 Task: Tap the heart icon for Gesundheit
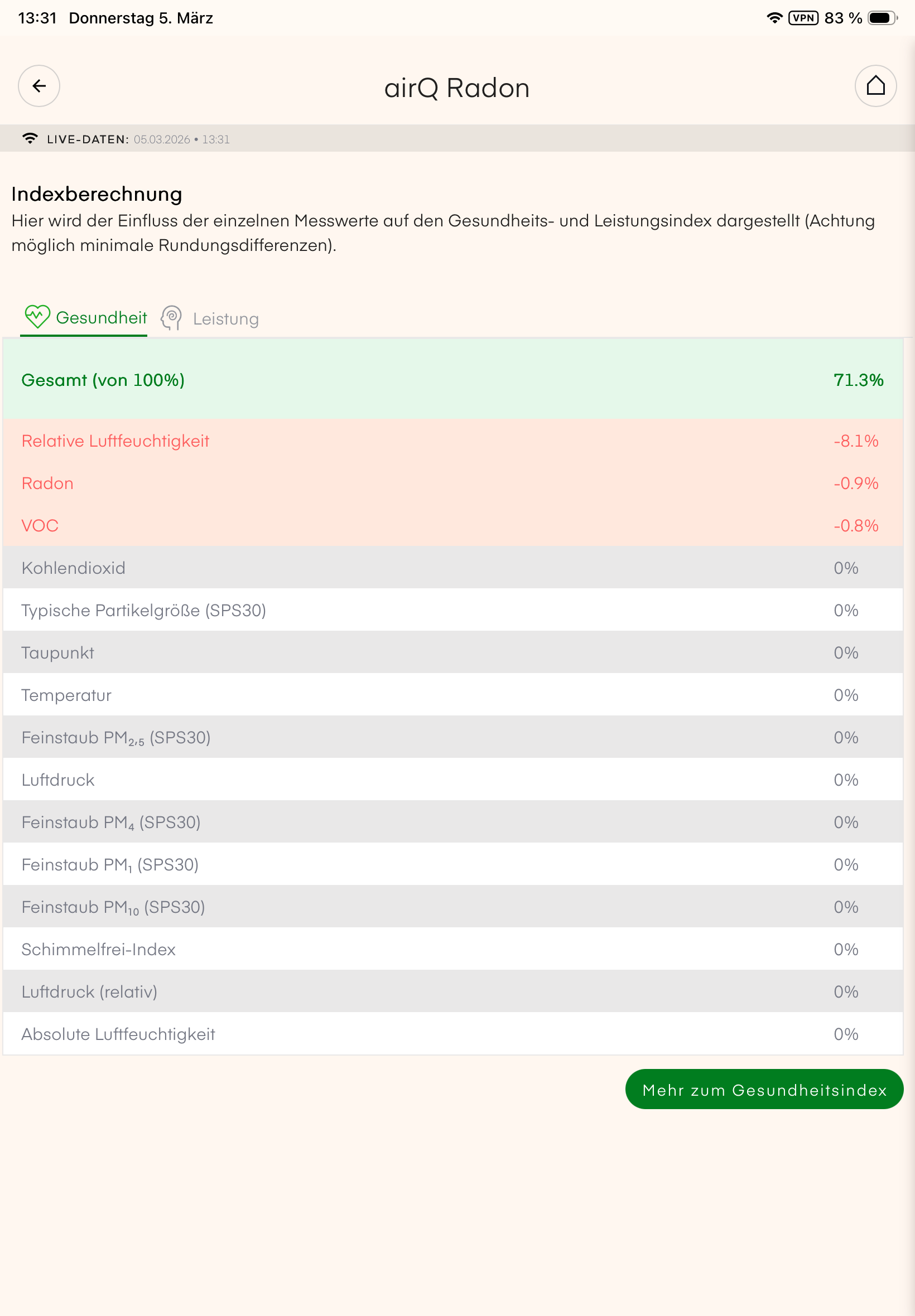(x=37, y=317)
